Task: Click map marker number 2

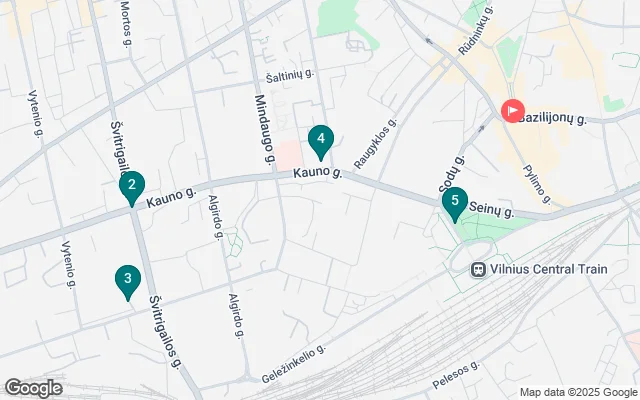Action: 132,187
